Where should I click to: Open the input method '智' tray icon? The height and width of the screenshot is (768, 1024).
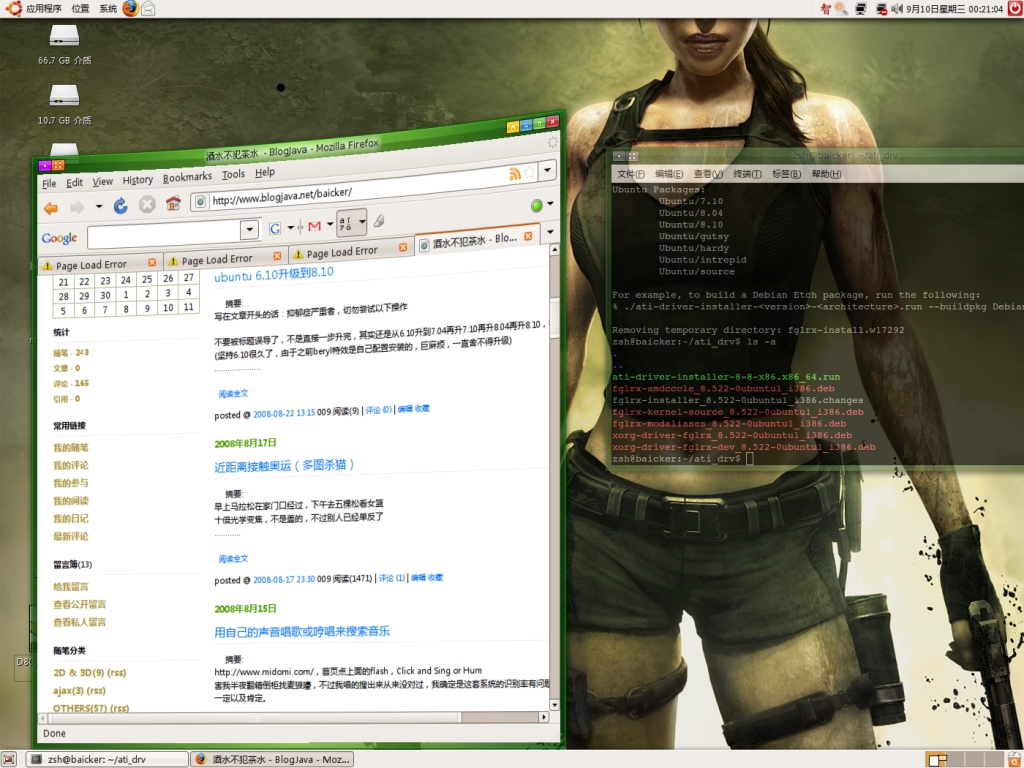(x=825, y=8)
